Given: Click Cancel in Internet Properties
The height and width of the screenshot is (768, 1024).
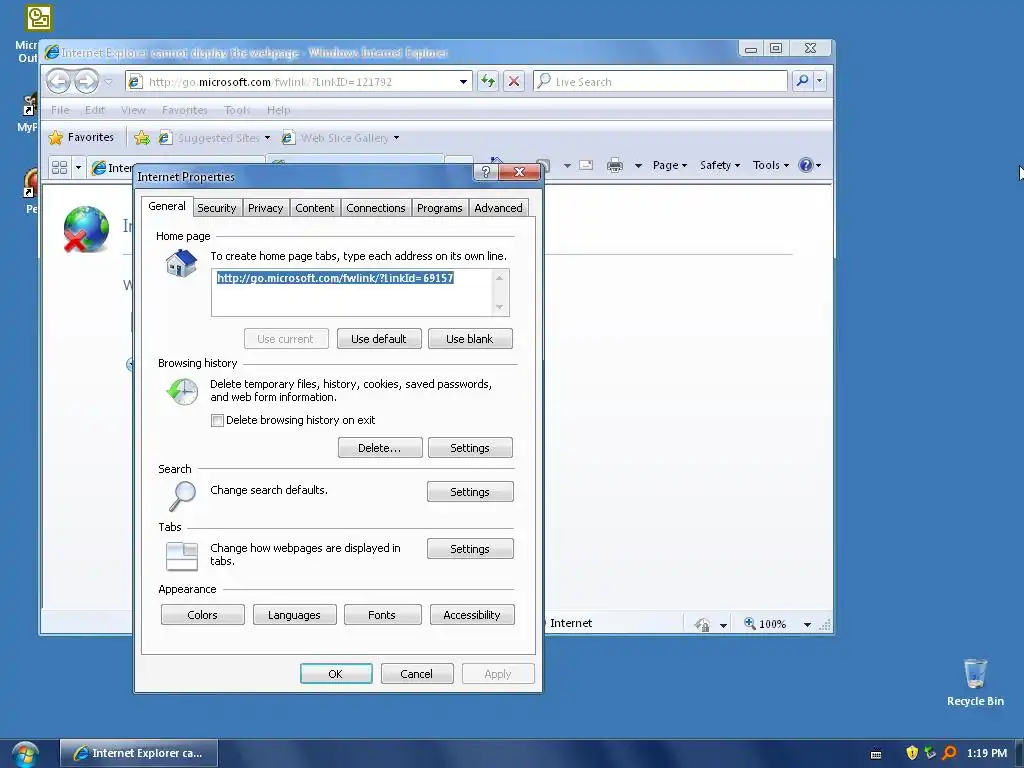Looking at the screenshot, I should 417,674.
